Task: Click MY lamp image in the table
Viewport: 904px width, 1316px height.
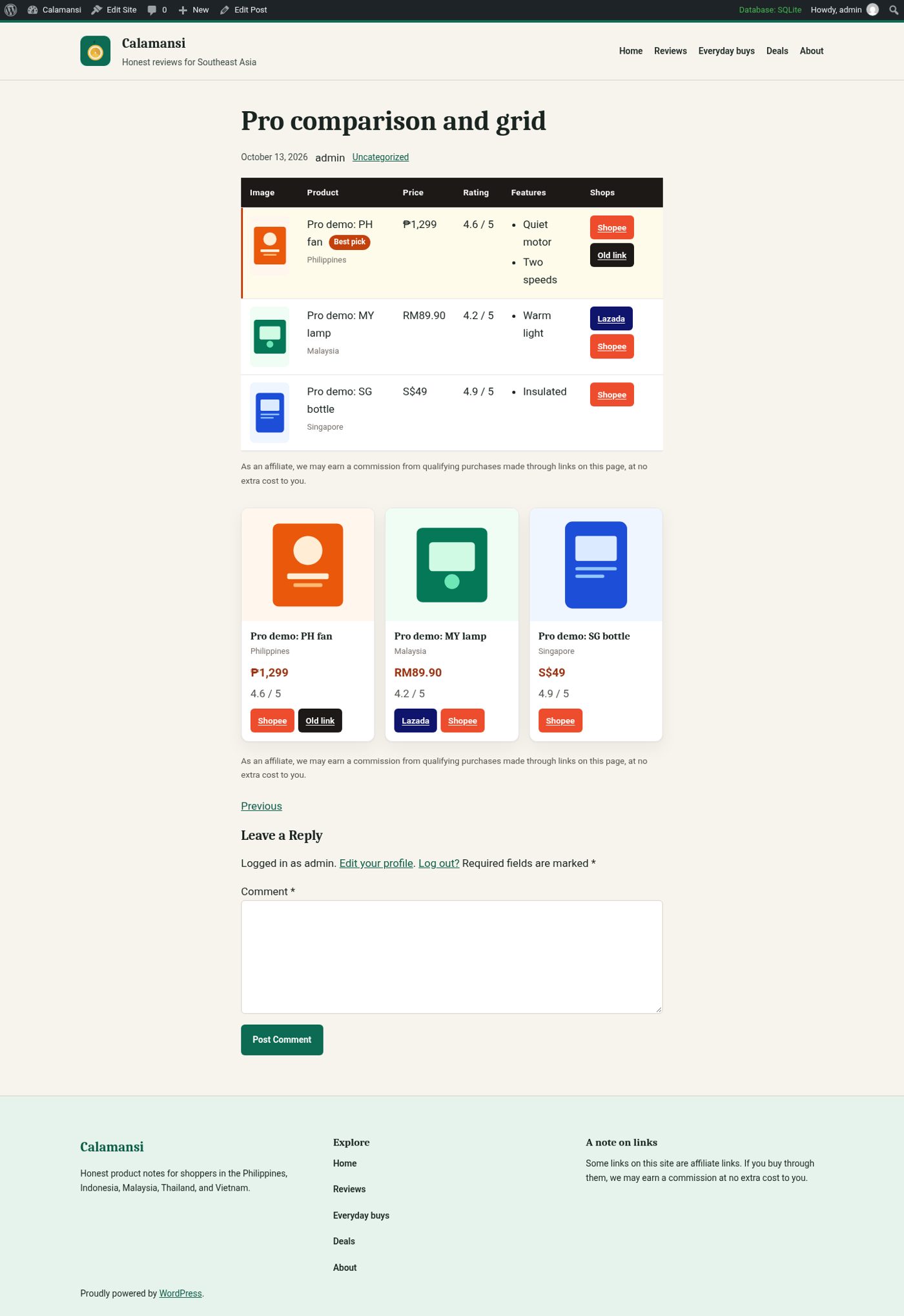Action: [270, 337]
